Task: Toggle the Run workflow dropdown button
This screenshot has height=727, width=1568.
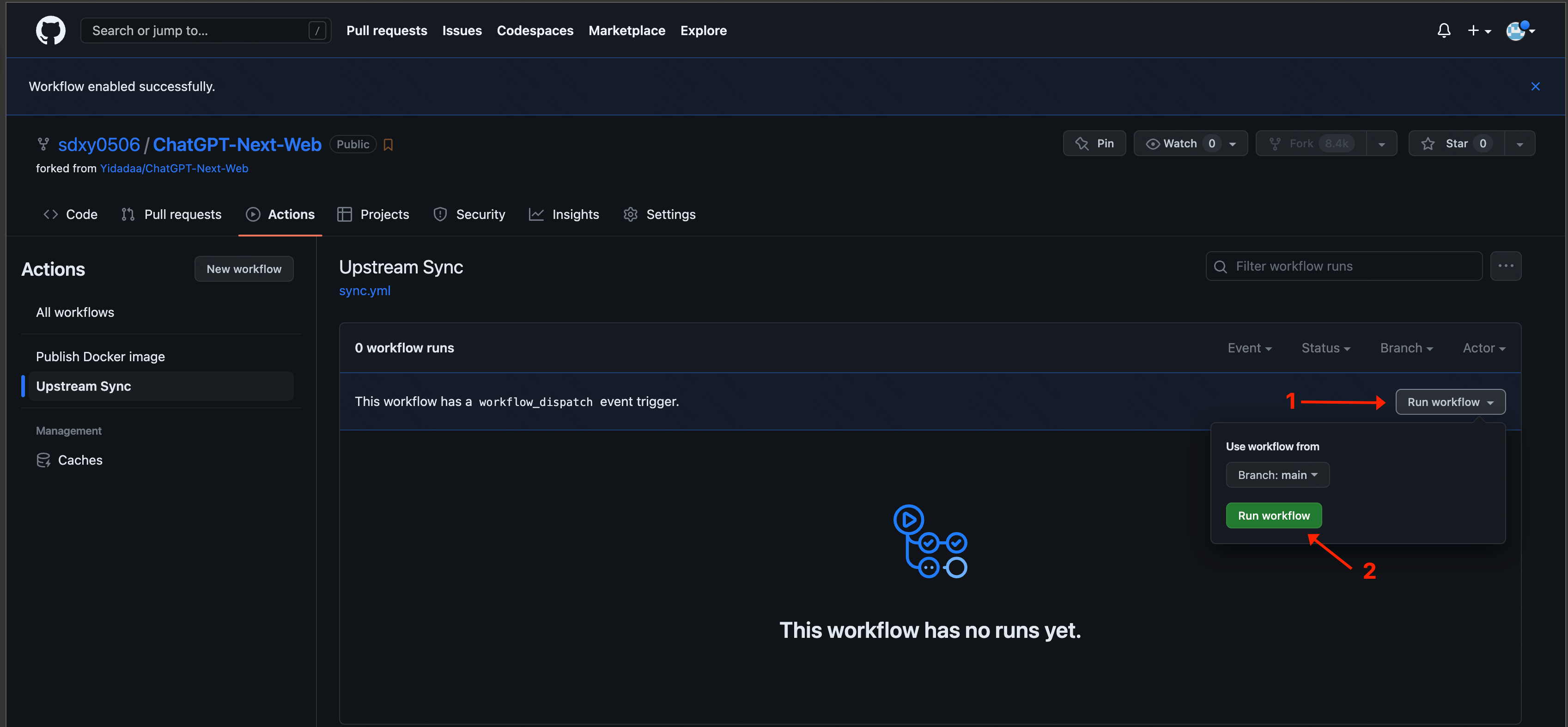Action: coord(1450,402)
